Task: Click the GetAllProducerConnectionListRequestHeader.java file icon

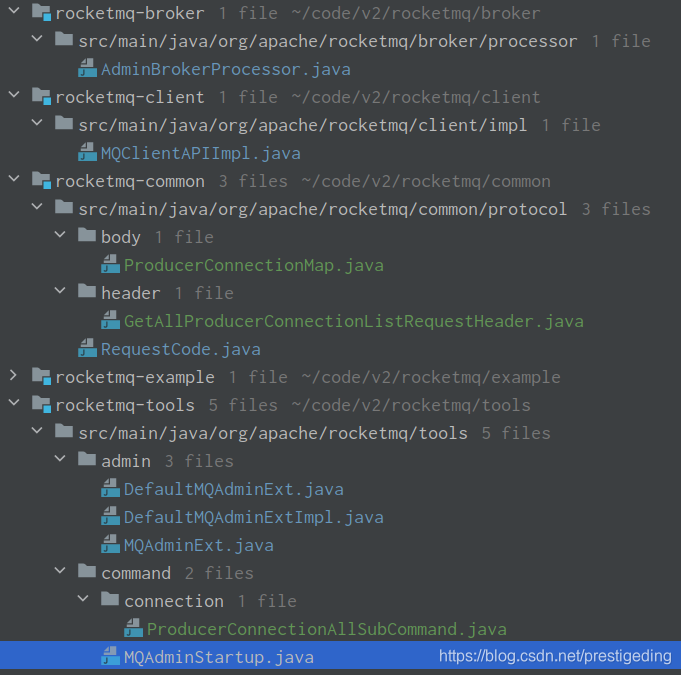Action: coord(110,320)
